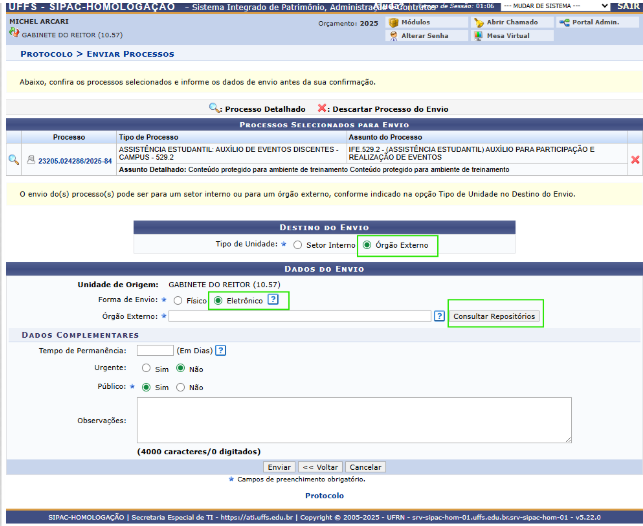Viewport: 643px width, 526px height.
Task: Click the red X to discard process row
Action: tap(634, 160)
